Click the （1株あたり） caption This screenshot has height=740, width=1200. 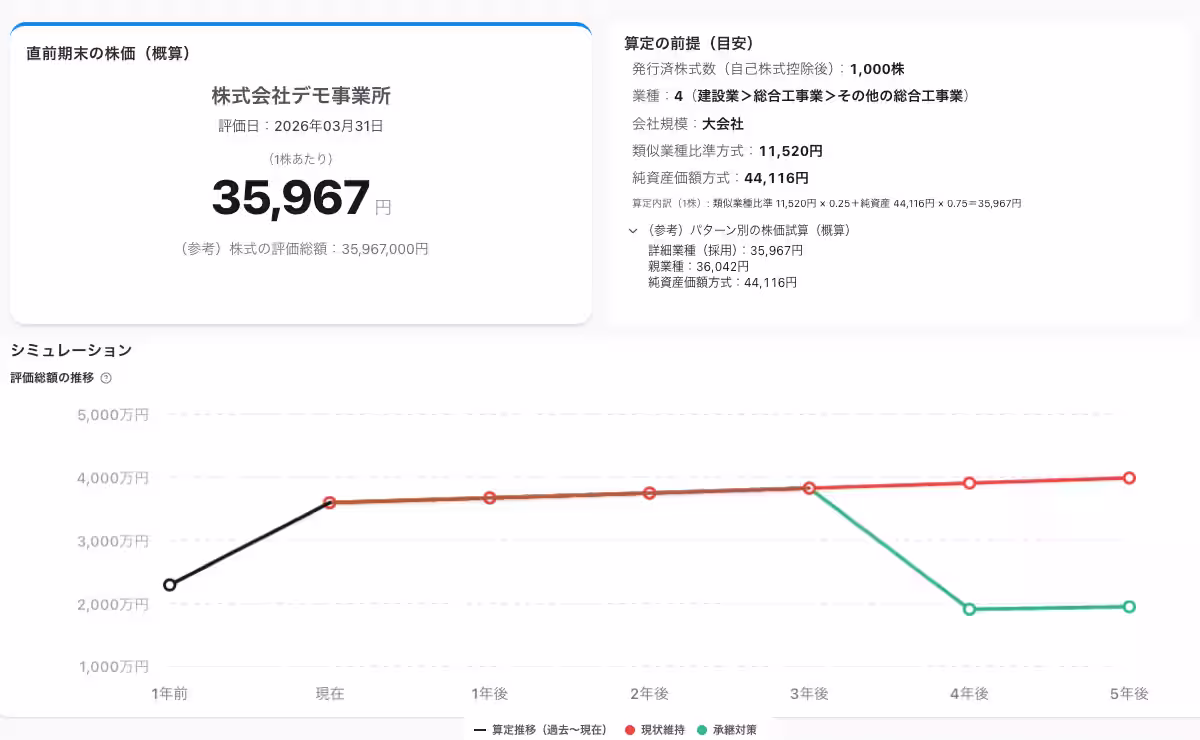click(301, 159)
